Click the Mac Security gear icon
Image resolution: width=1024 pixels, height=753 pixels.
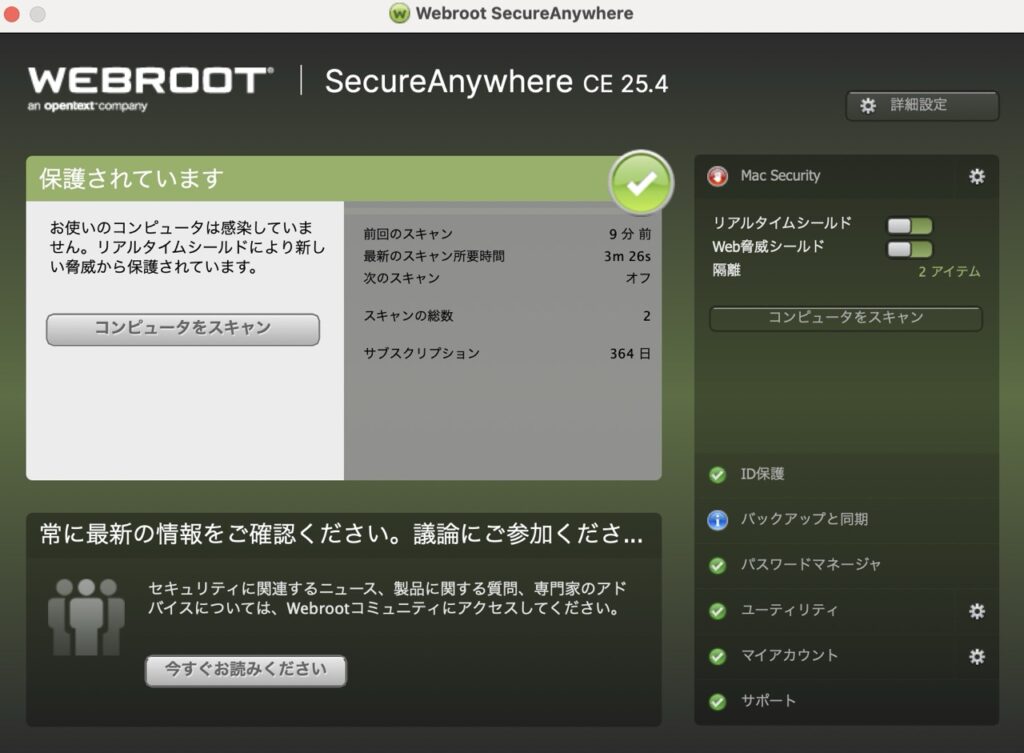(976, 176)
